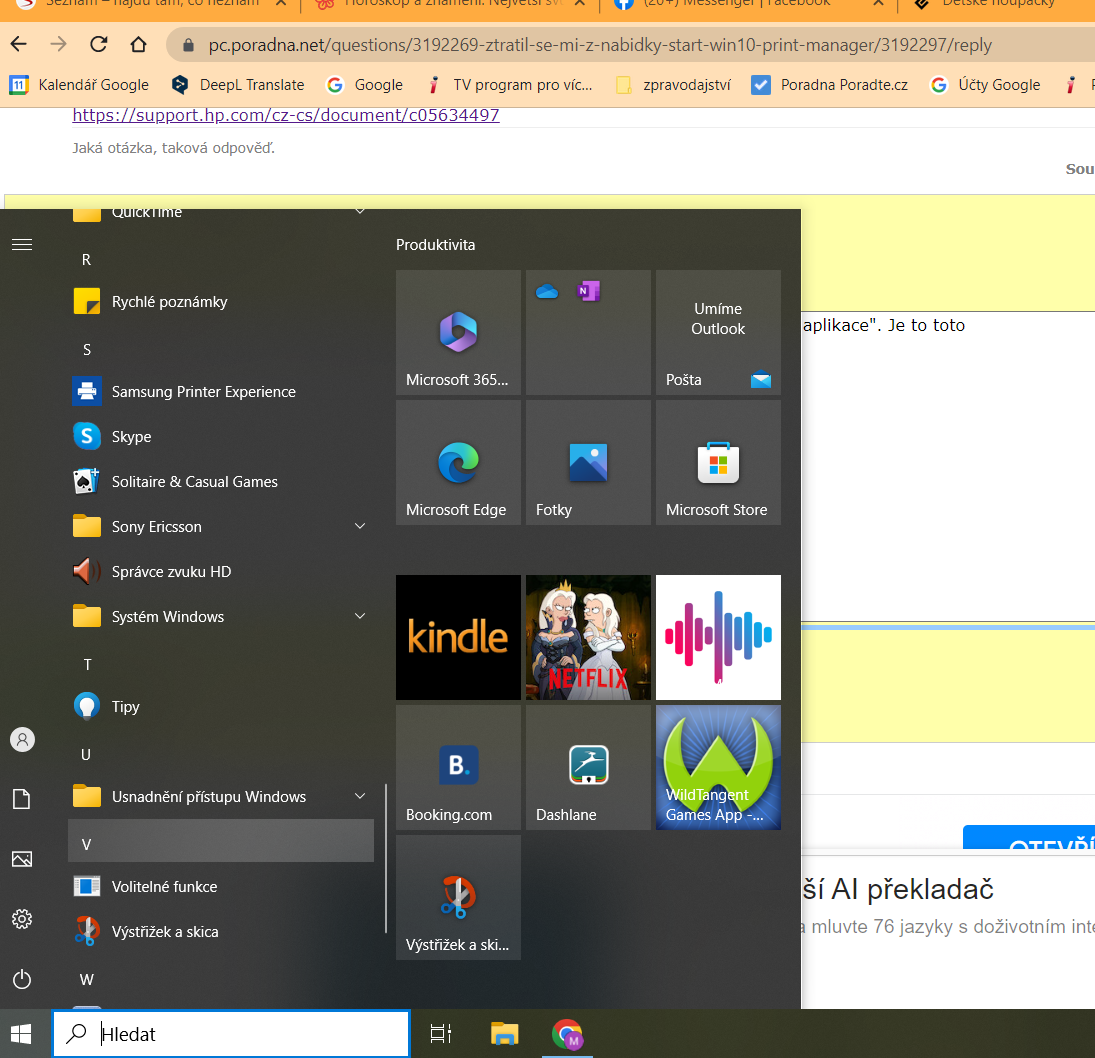Image resolution: width=1095 pixels, height=1058 pixels.
Task: Expand the QuickTime folder chevron
Action: (360, 212)
